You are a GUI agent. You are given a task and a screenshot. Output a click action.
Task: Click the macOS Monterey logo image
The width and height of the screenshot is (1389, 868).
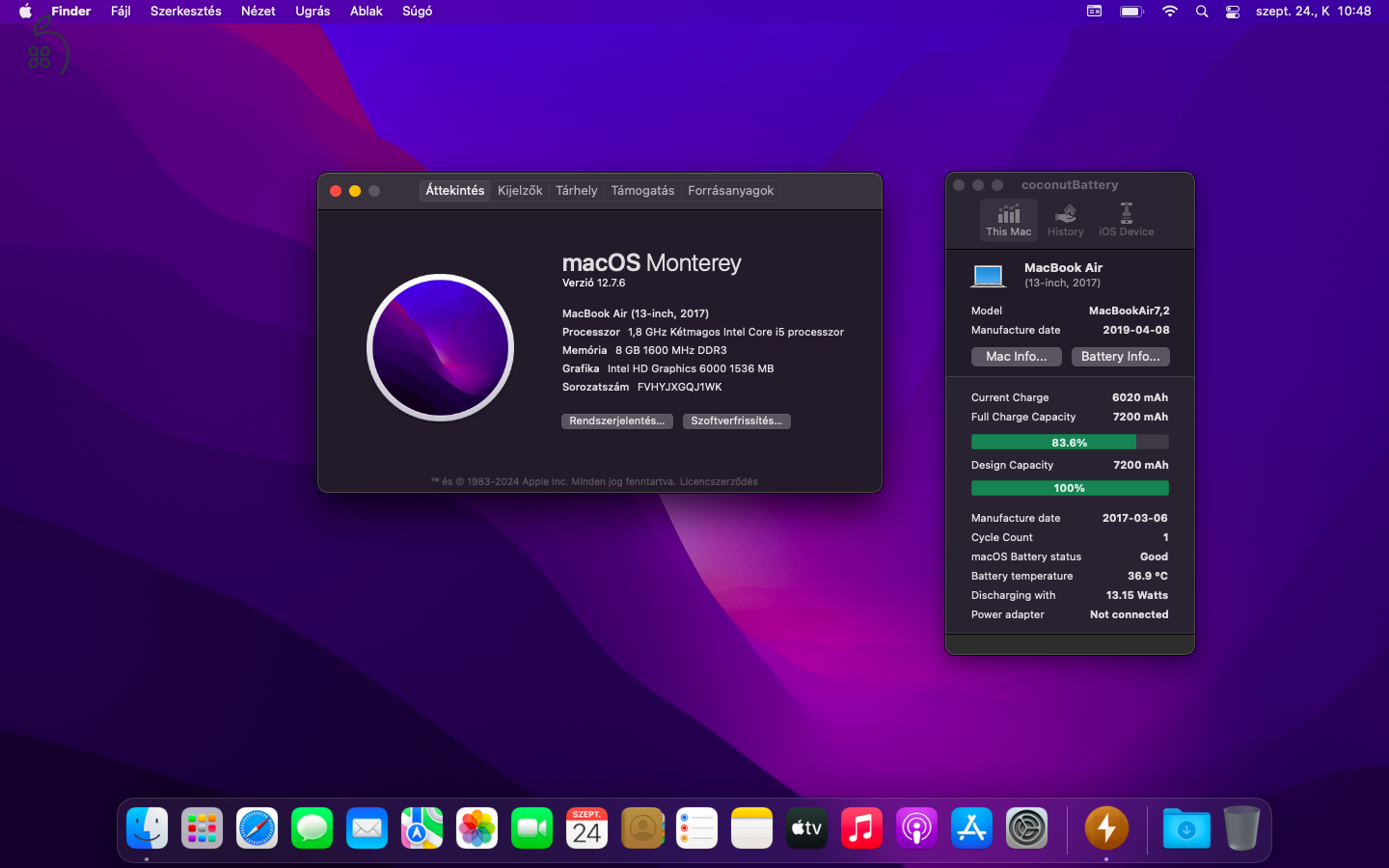[441, 348]
